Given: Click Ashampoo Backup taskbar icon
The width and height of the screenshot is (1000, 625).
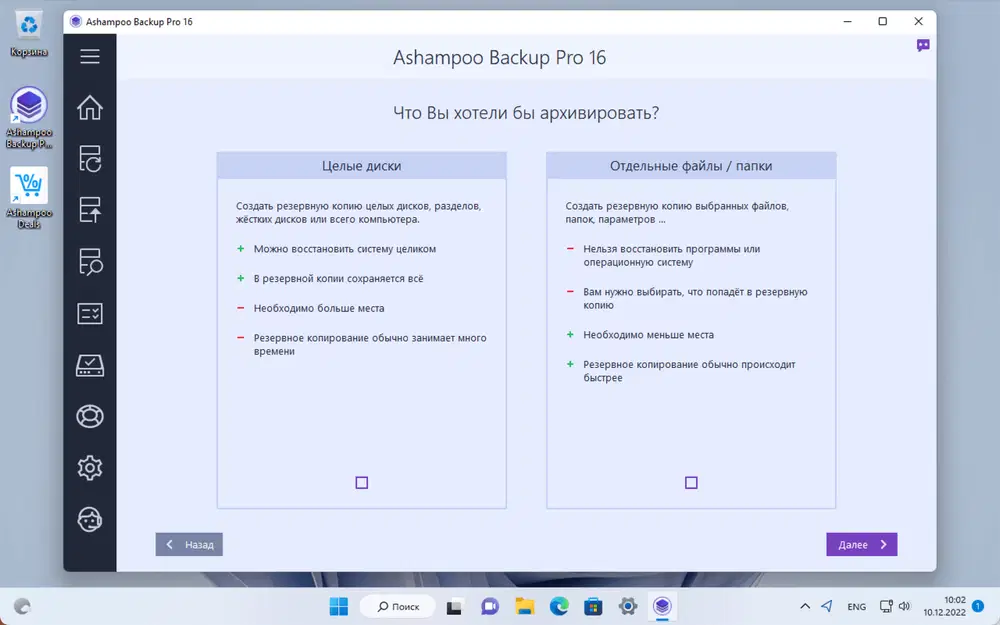Looking at the screenshot, I should click(x=662, y=607).
